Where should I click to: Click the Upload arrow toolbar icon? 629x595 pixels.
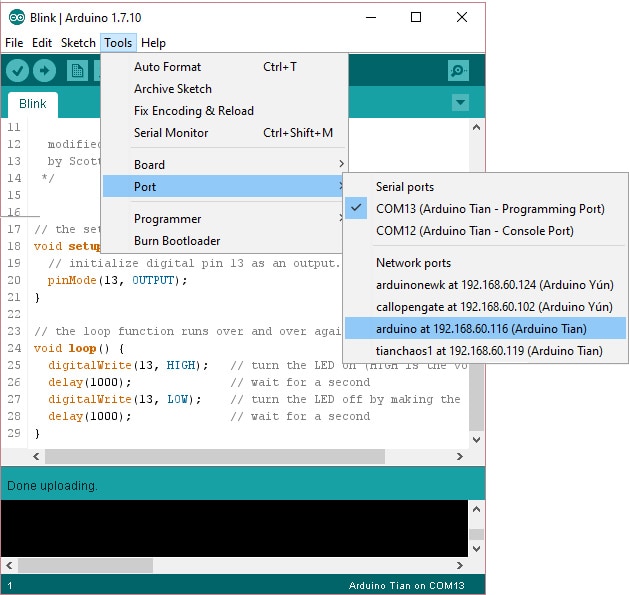tap(44, 70)
